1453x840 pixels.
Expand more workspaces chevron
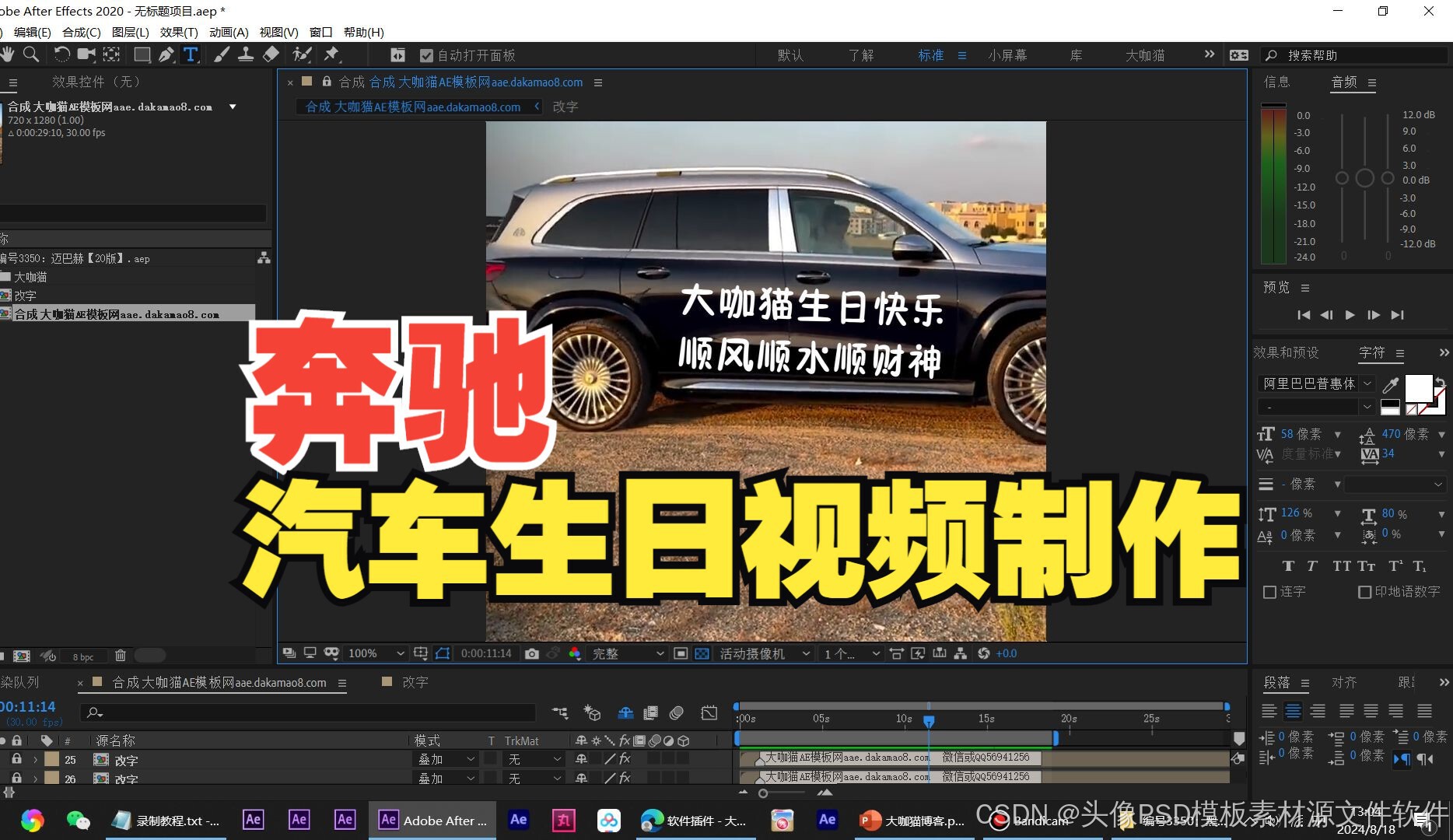(1209, 54)
